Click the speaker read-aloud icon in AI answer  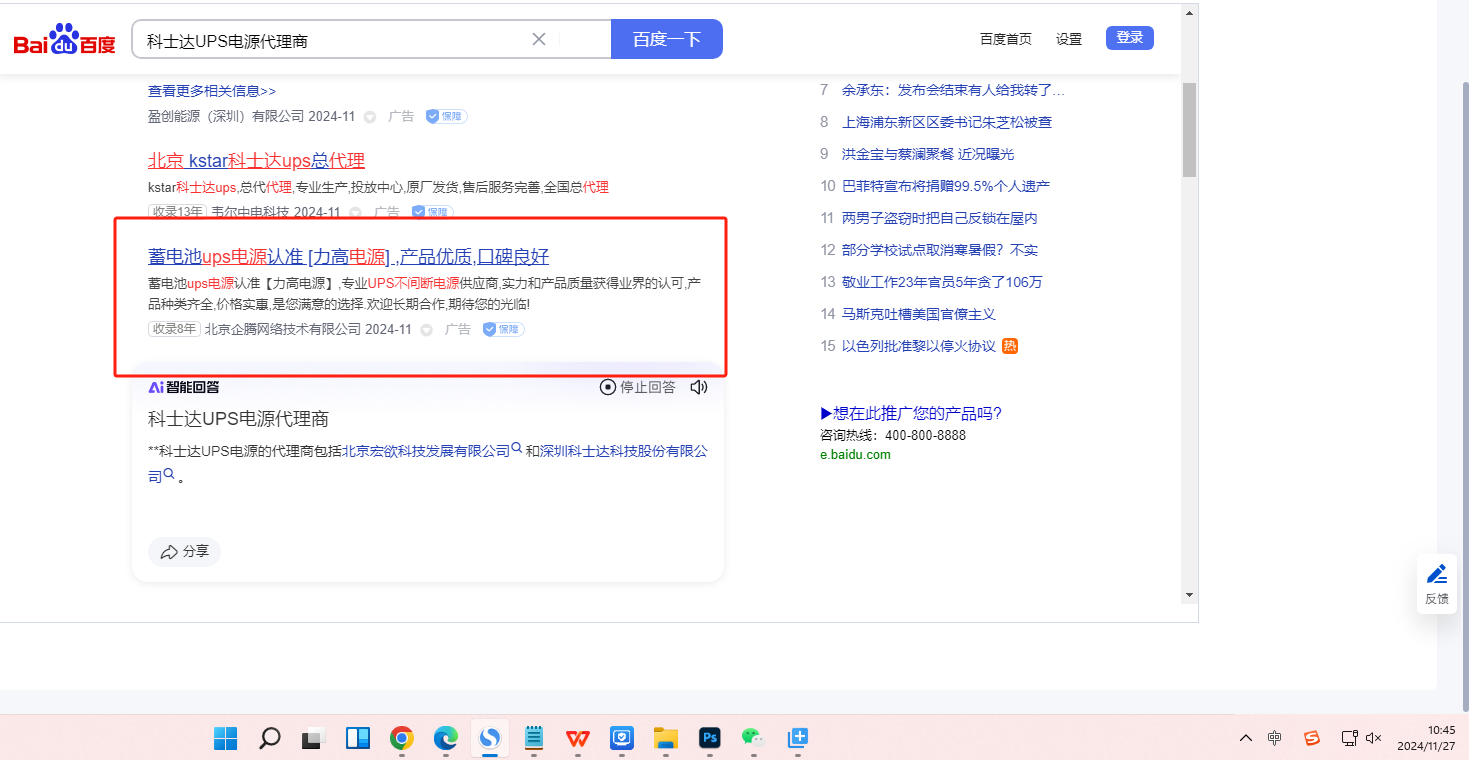(x=699, y=387)
